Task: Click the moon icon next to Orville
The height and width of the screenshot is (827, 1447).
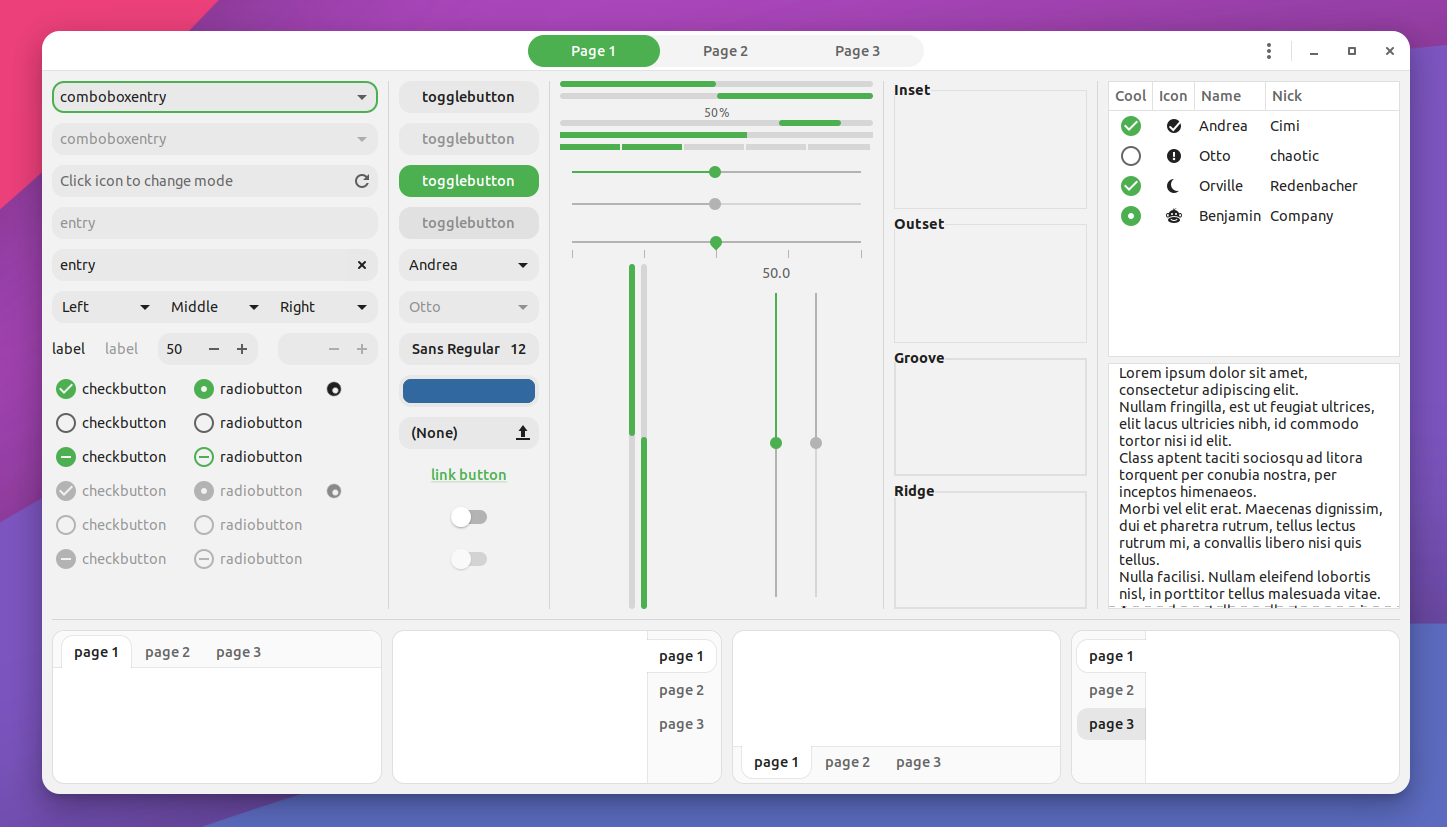Action: click(x=1173, y=185)
